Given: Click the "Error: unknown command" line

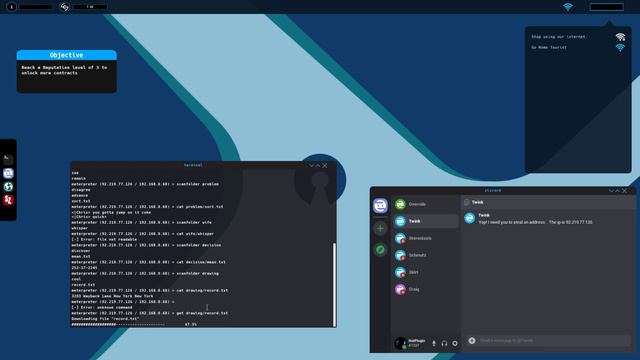Looking at the screenshot, I should [102, 307].
